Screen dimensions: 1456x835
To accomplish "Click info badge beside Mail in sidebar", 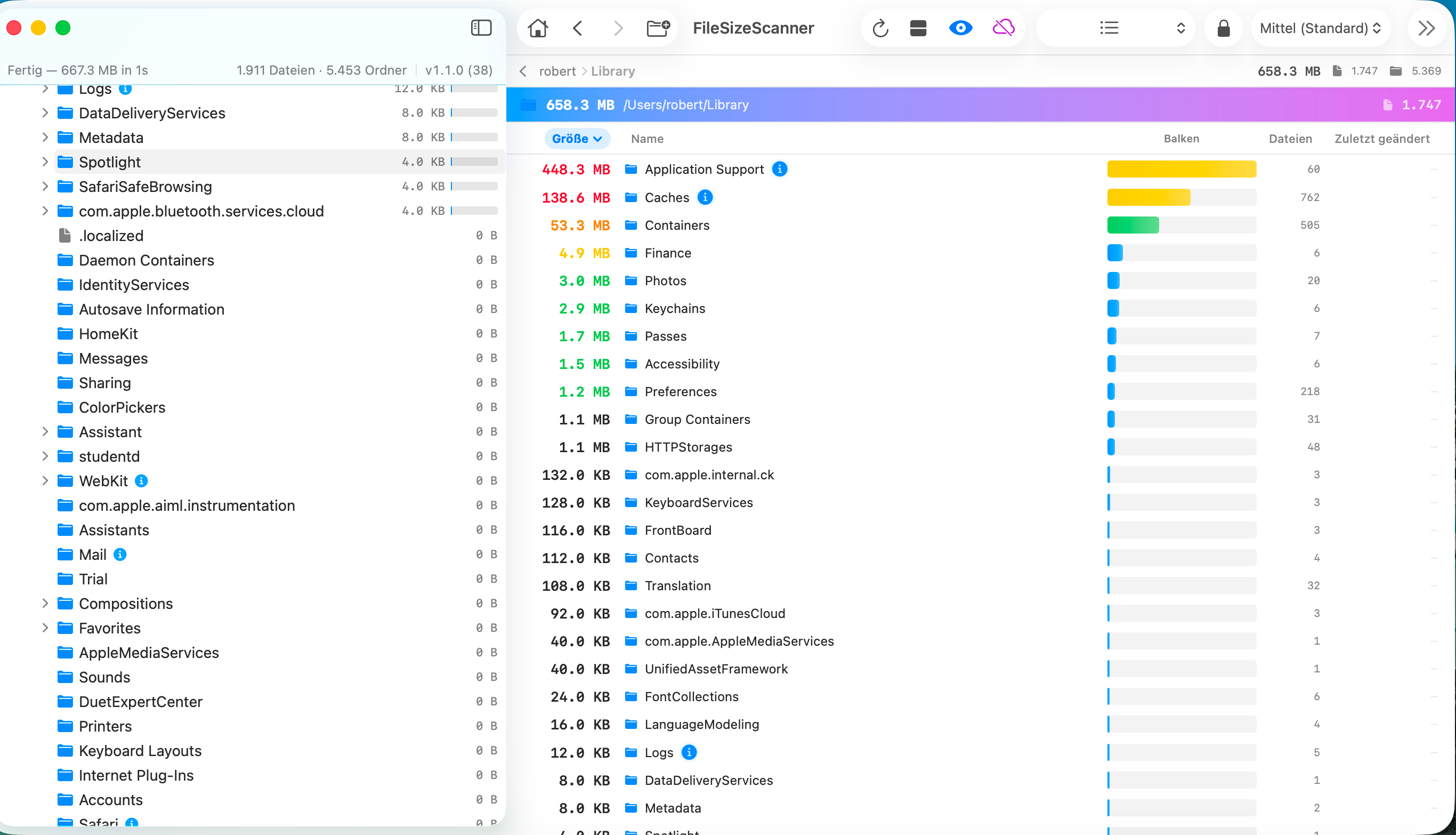I will 120,555.
